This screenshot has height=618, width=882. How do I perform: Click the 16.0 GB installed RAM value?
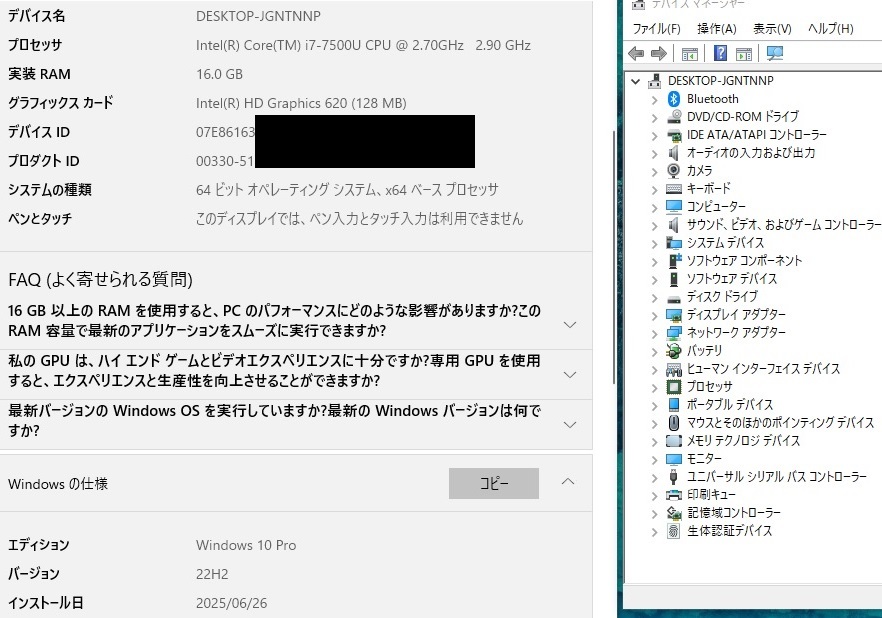click(219, 74)
